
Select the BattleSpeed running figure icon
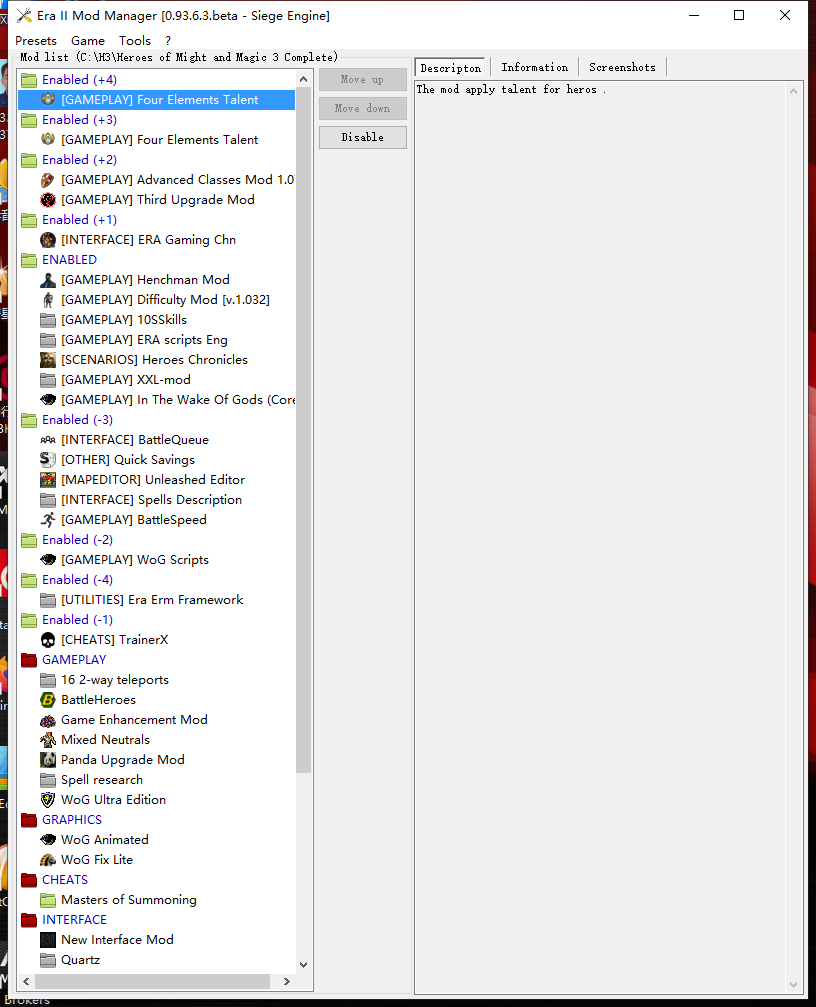[48, 520]
